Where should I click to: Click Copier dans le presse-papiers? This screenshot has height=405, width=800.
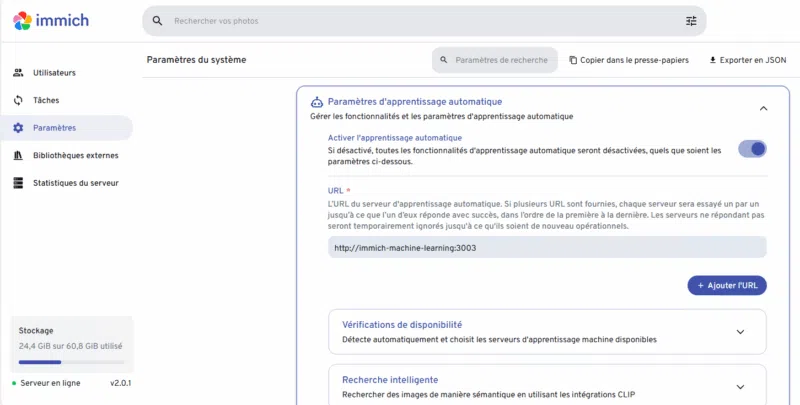point(628,60)
